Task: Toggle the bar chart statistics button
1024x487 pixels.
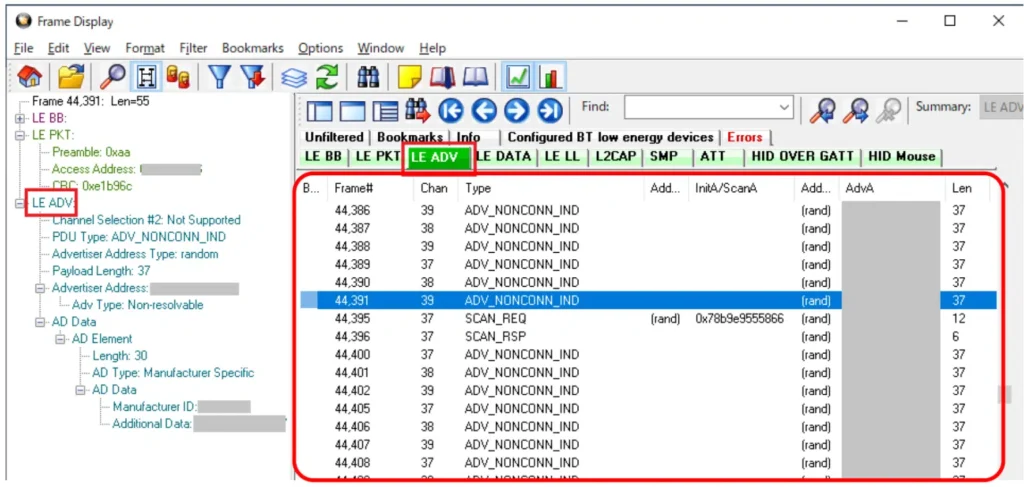Action: [x=550, y=77]
